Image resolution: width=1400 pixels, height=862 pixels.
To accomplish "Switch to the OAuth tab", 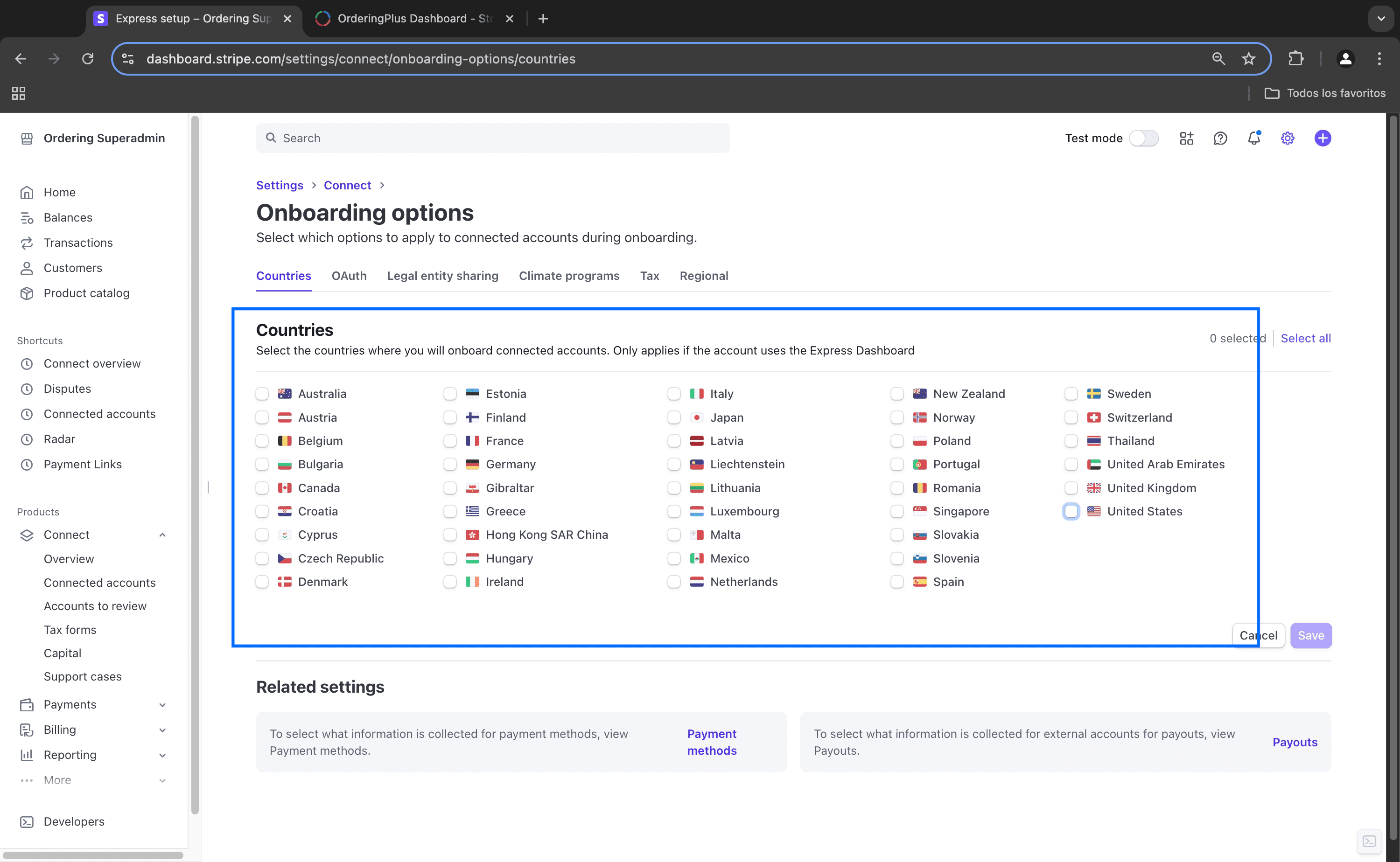I will click(349, 276).
